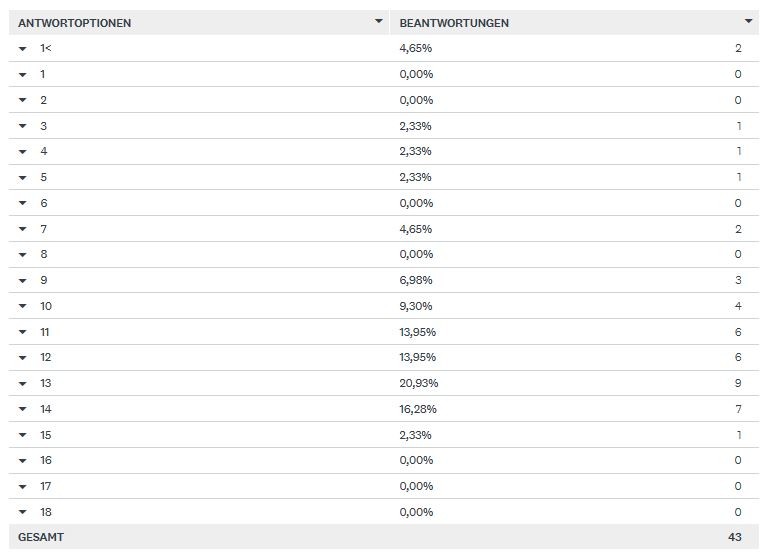Click the 9,30% percentage for option 10
This screenshot has height=558, width=769.
coord(416,306)
